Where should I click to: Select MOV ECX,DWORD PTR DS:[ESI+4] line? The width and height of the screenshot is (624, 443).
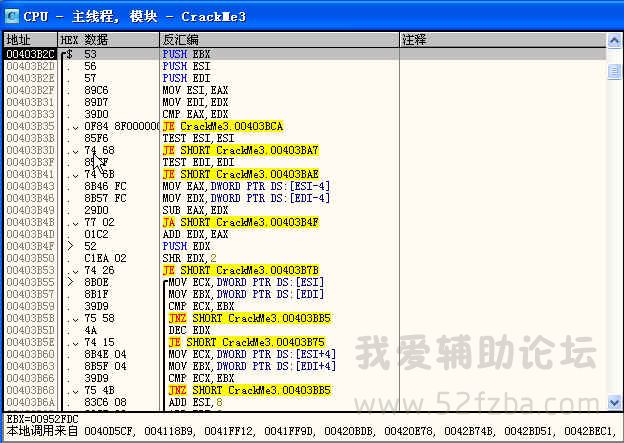(x=250, y=354)
